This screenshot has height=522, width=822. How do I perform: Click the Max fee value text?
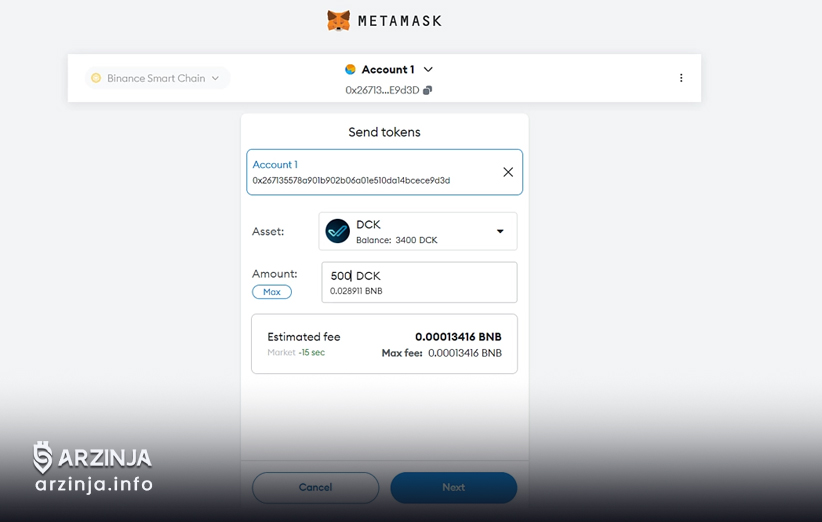441,353
